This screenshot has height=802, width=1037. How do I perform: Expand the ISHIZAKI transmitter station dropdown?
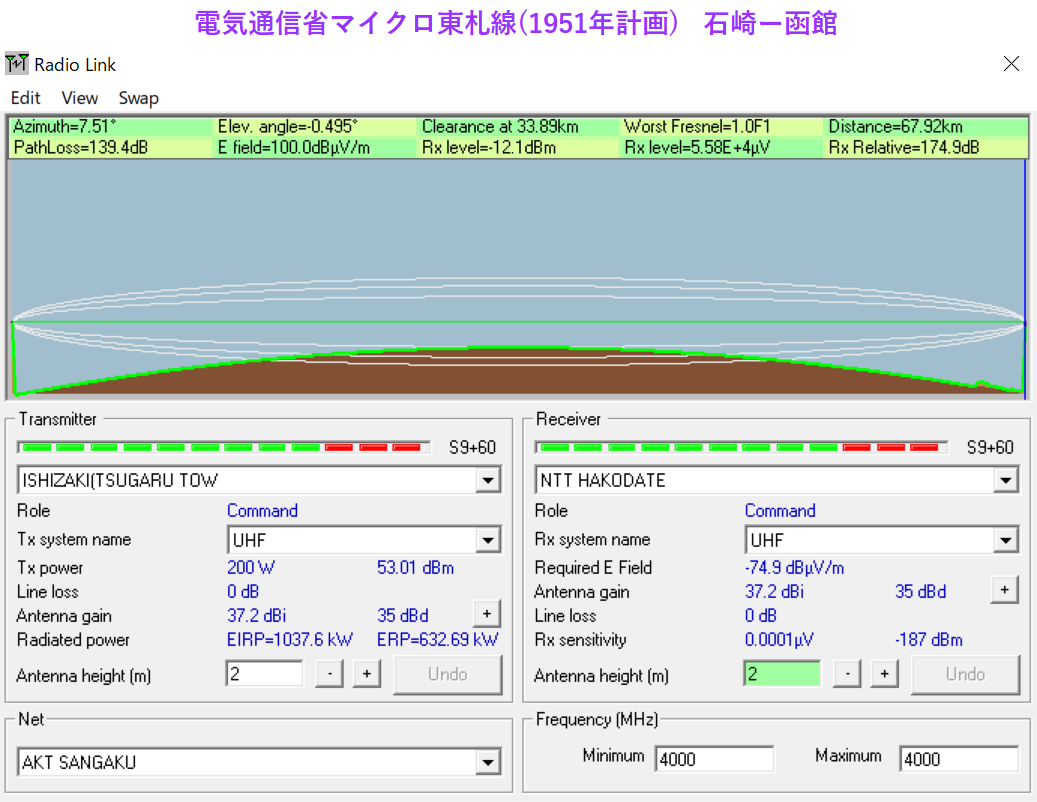(487, 481)
